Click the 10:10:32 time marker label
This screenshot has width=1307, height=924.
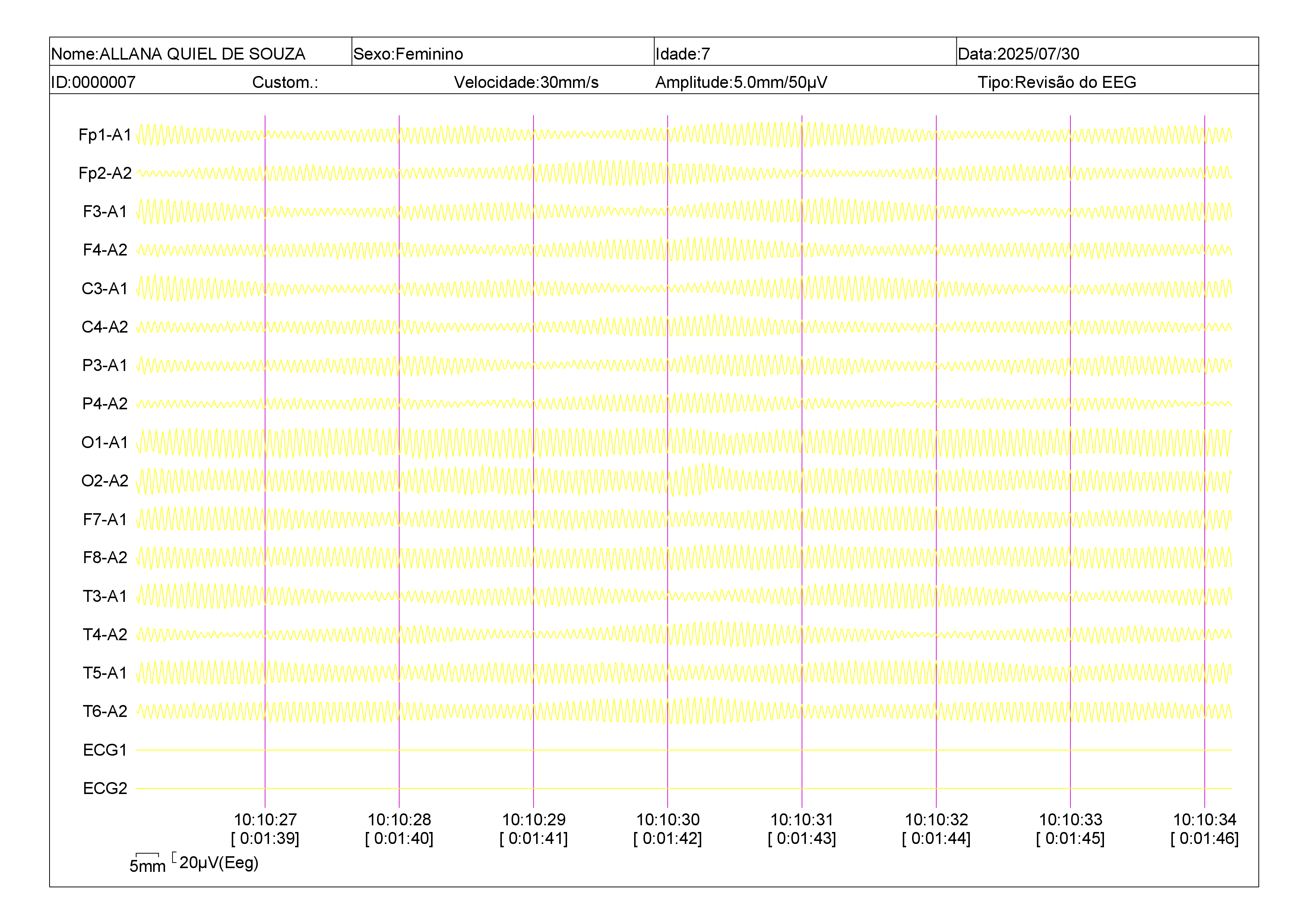936,820
